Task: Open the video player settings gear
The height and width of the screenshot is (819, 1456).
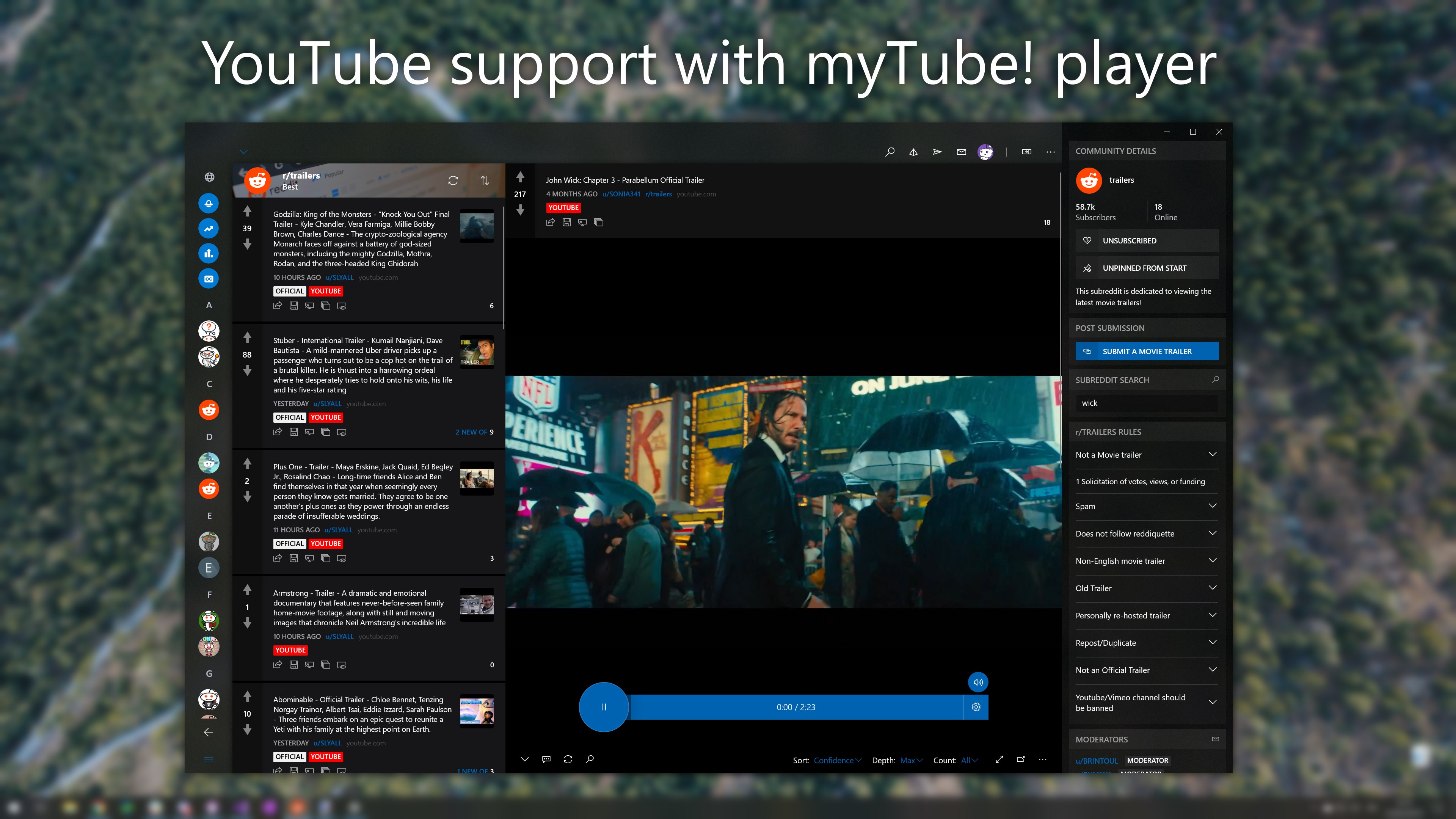Action: [976, 707]
